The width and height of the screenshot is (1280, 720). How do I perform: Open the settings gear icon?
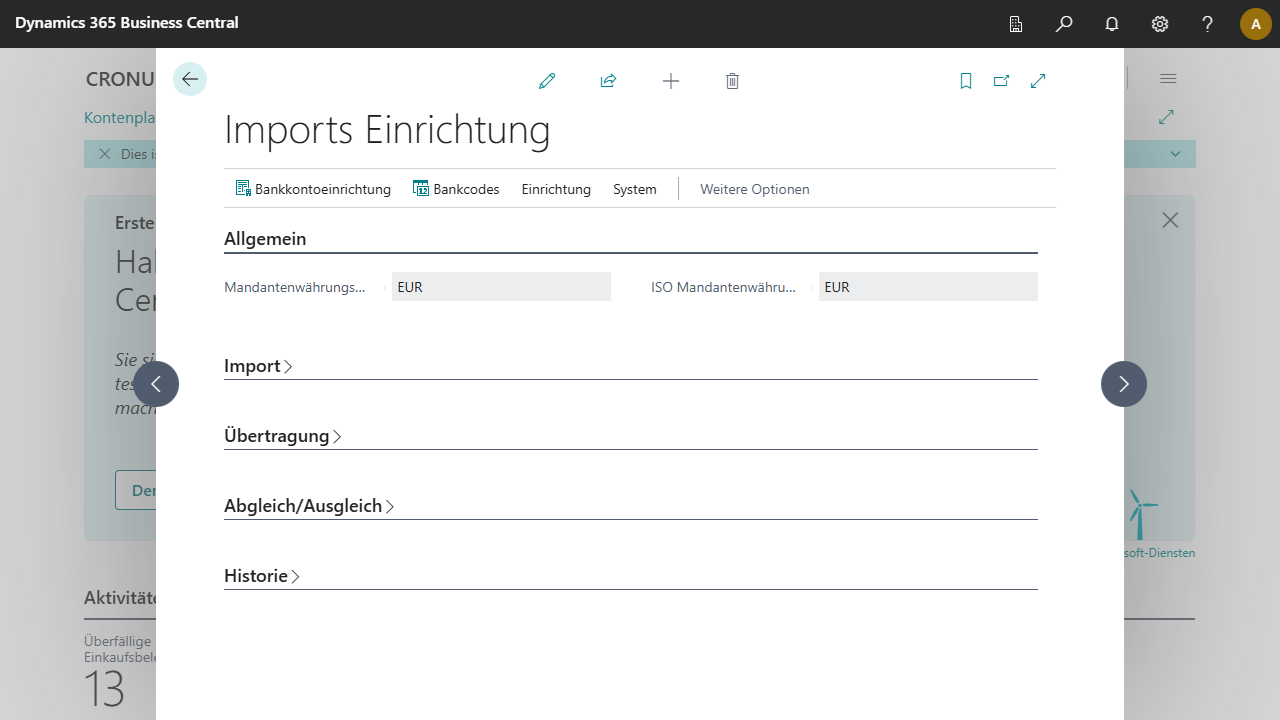pyautogui.click(x=1160, y=24)
